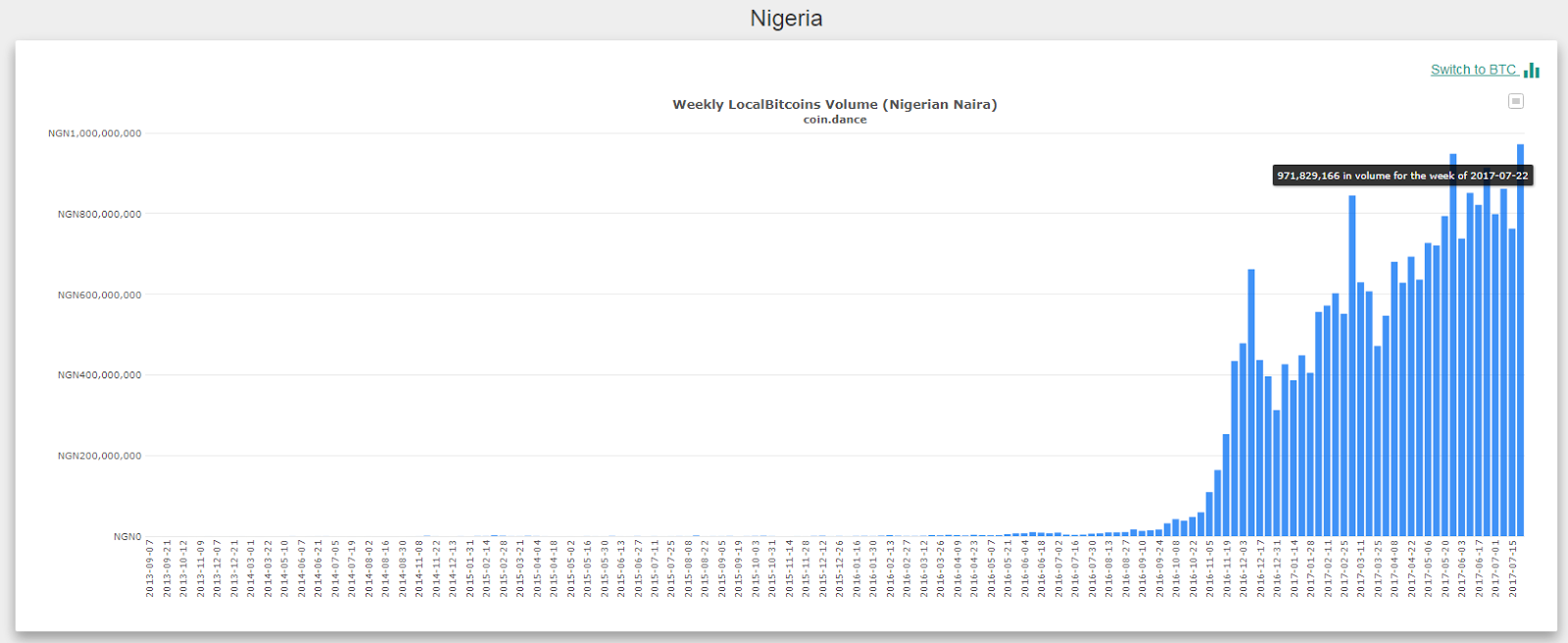Click the bar-chart icon beside Switch to BTC

point(1532,70)
